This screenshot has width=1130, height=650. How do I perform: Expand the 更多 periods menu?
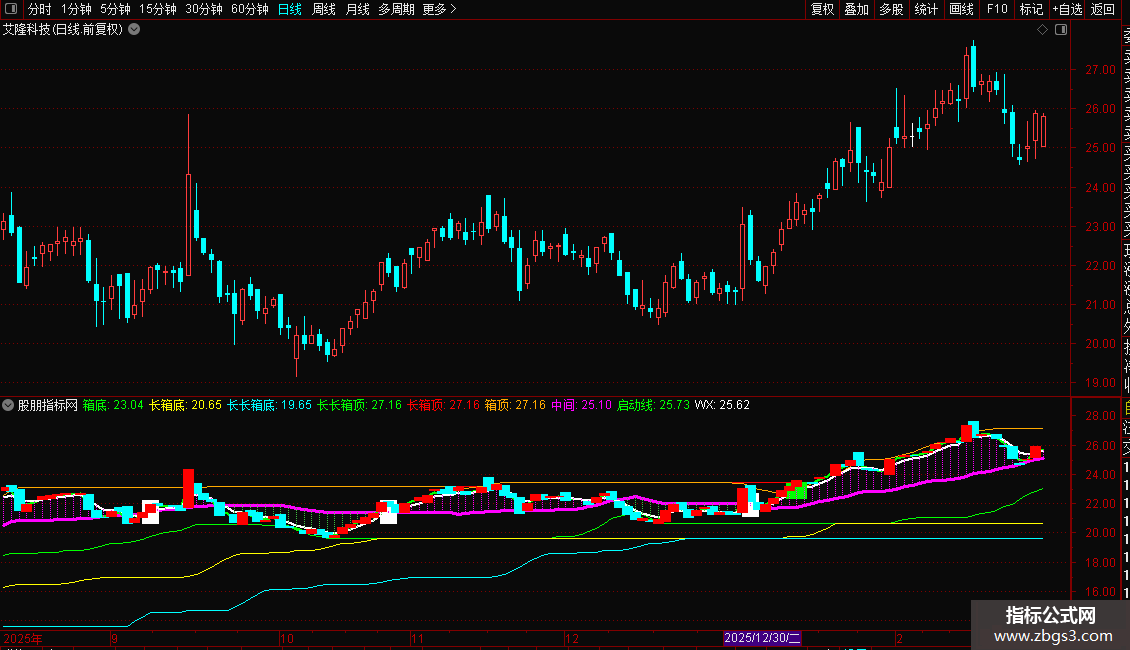[439, 9]
